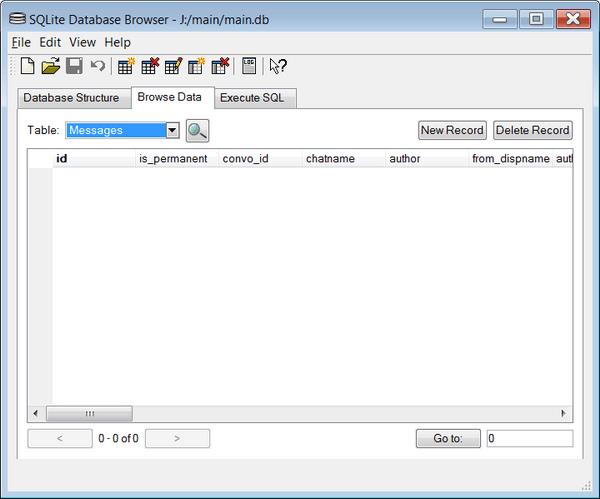The height and width of the screenshot is (499, 600).
Task: Click the Go to: button
Action: [447, 438]
